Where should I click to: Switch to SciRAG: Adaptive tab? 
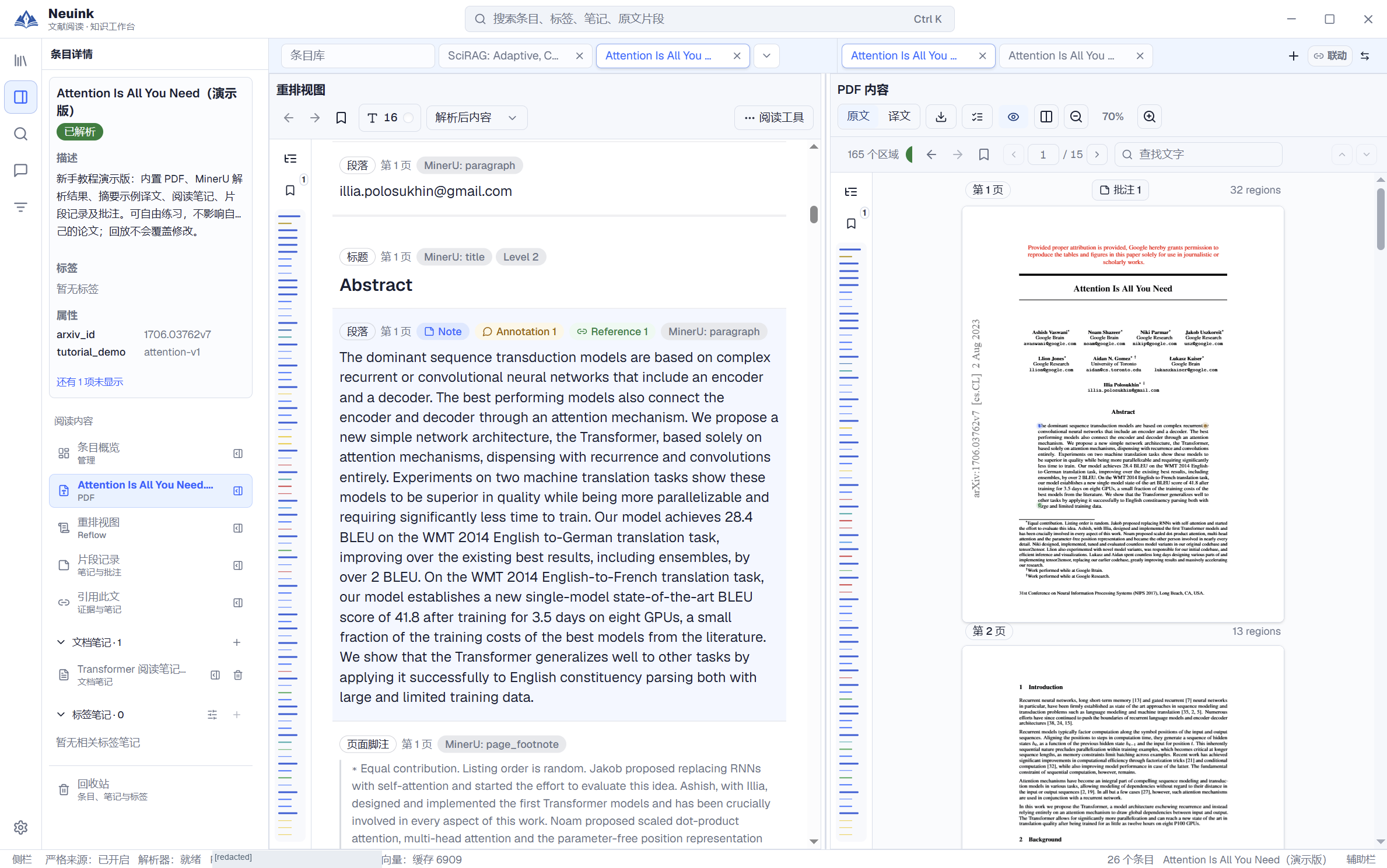[503, 56]
